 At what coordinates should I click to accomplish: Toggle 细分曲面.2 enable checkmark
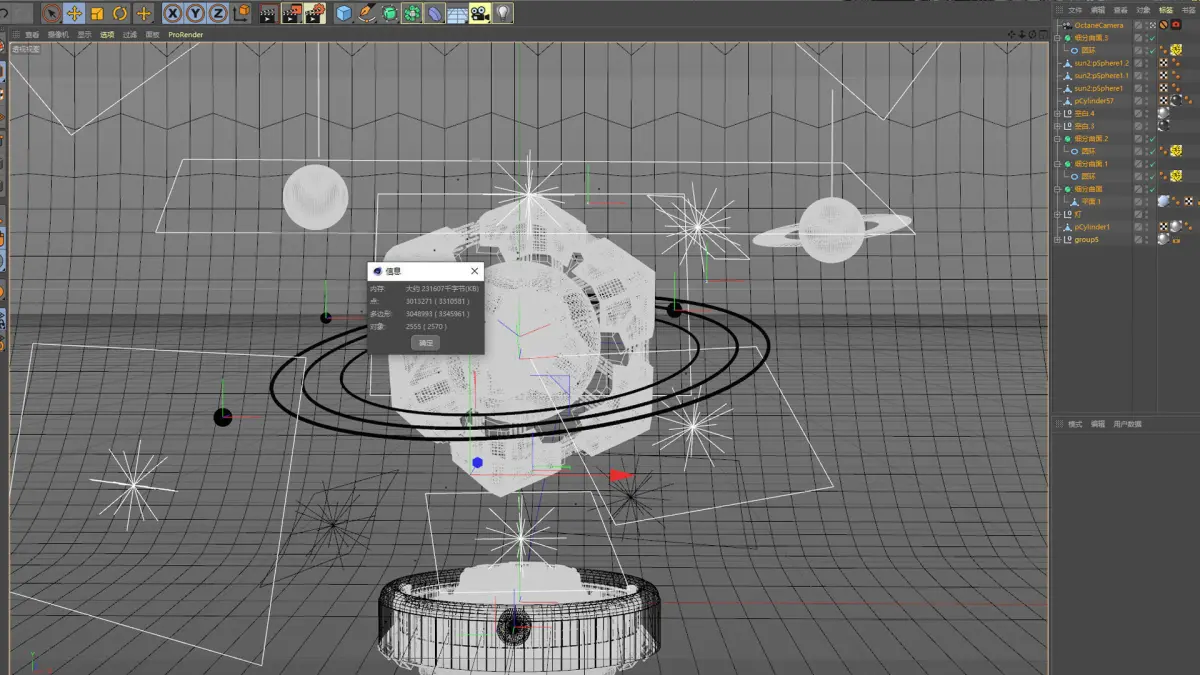click(1152, 139)
